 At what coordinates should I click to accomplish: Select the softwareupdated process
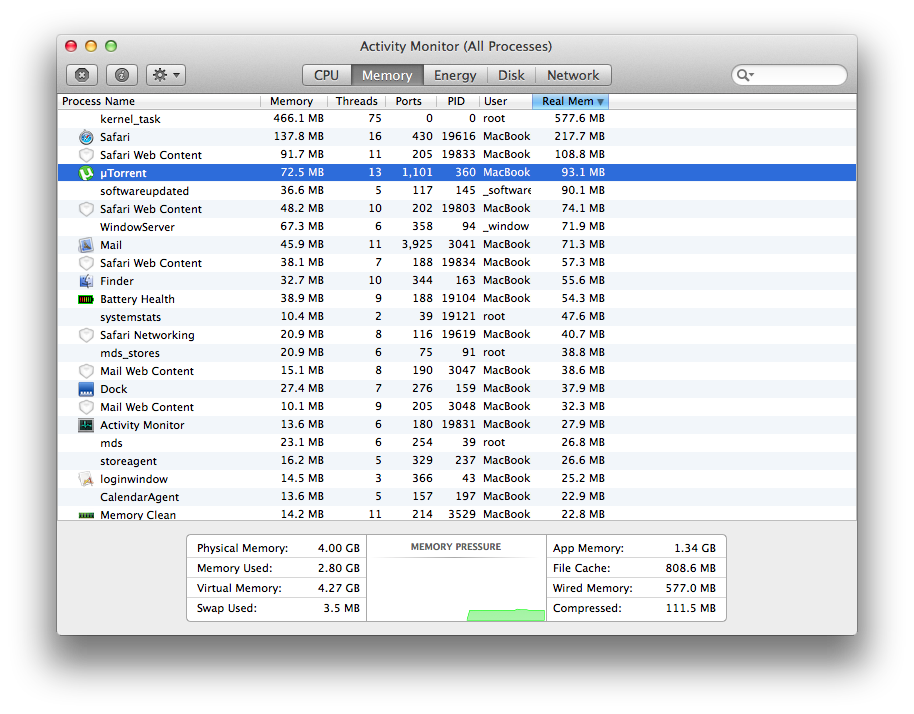(457, 191)
